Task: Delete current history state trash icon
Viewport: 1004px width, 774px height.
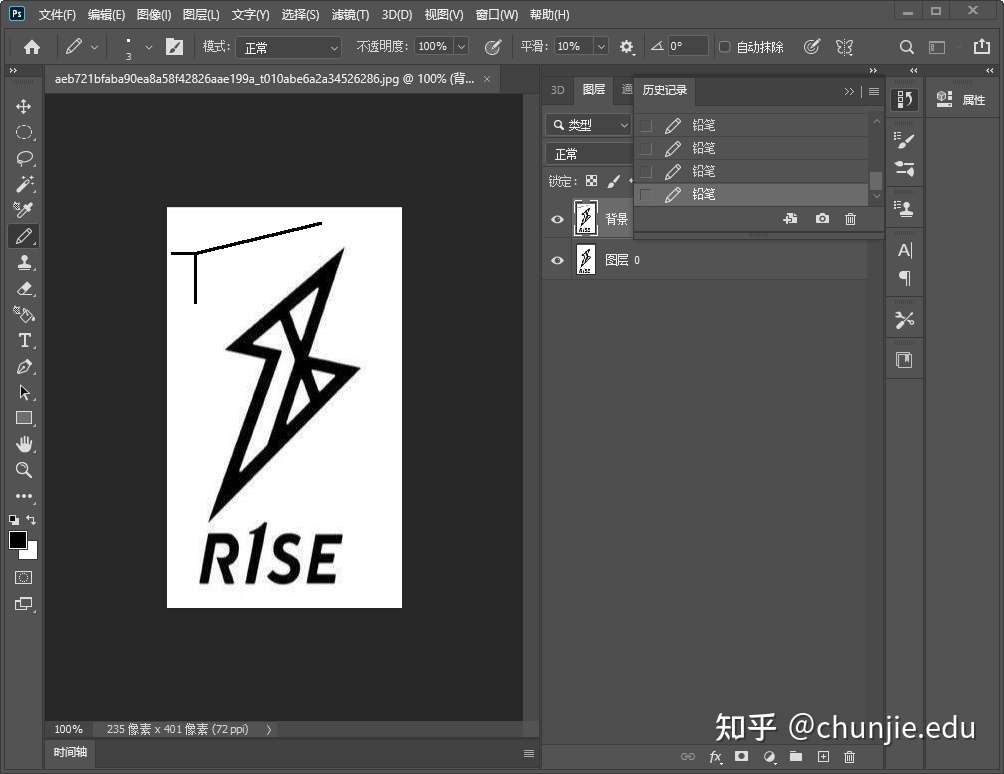Action: tap(850, 219)
